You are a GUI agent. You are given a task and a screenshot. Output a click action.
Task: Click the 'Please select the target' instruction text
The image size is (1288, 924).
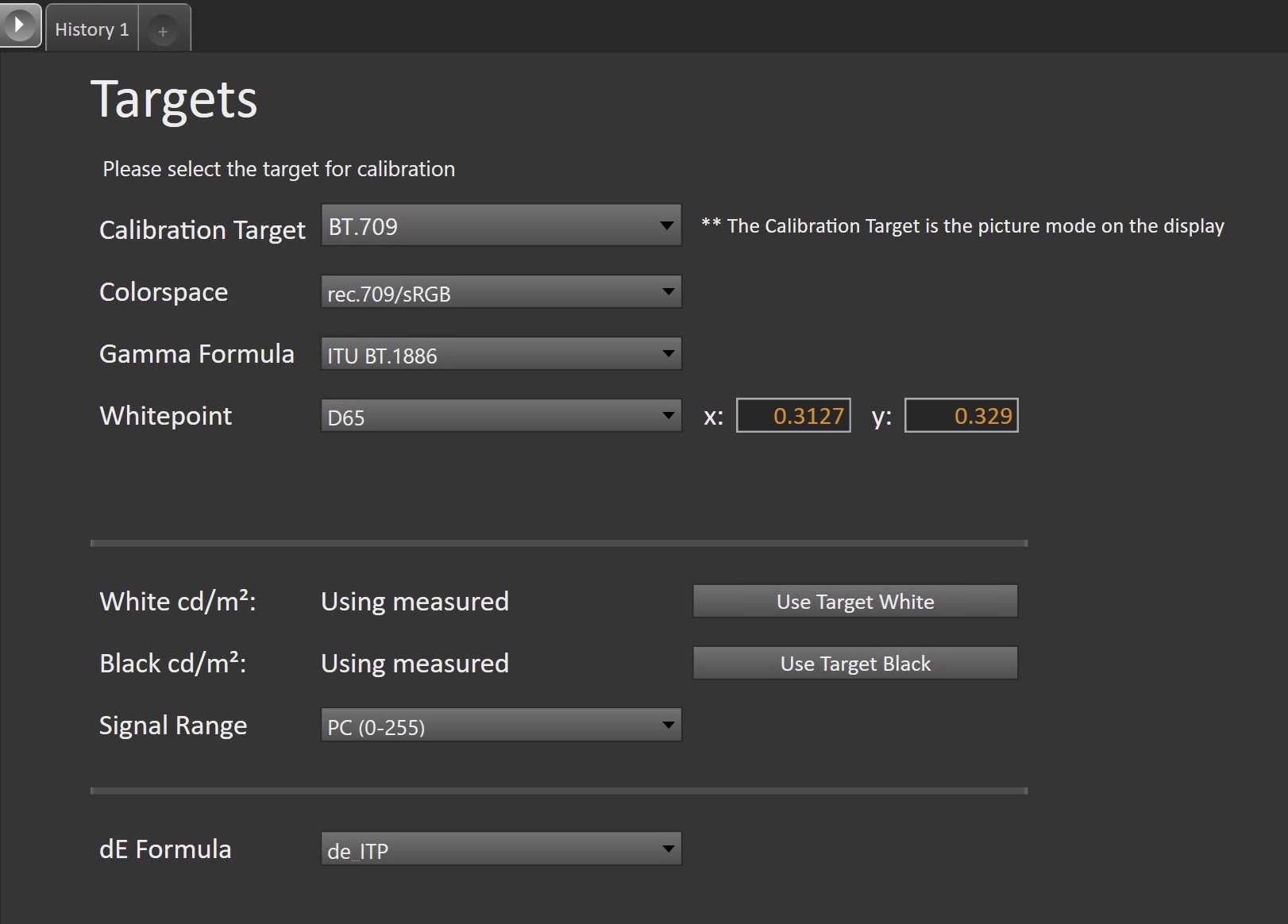(x=279, y=169)
